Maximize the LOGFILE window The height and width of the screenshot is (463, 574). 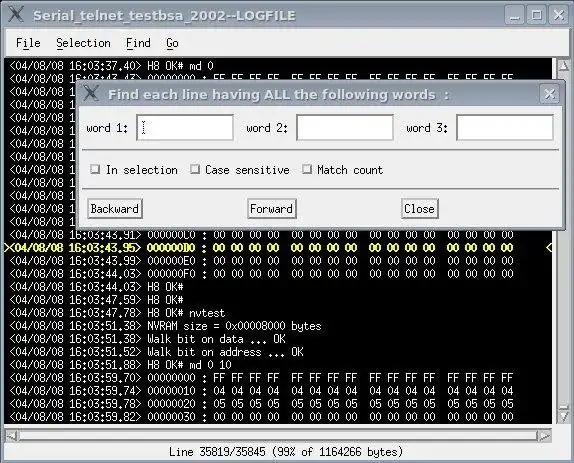(x=537, y=15)
